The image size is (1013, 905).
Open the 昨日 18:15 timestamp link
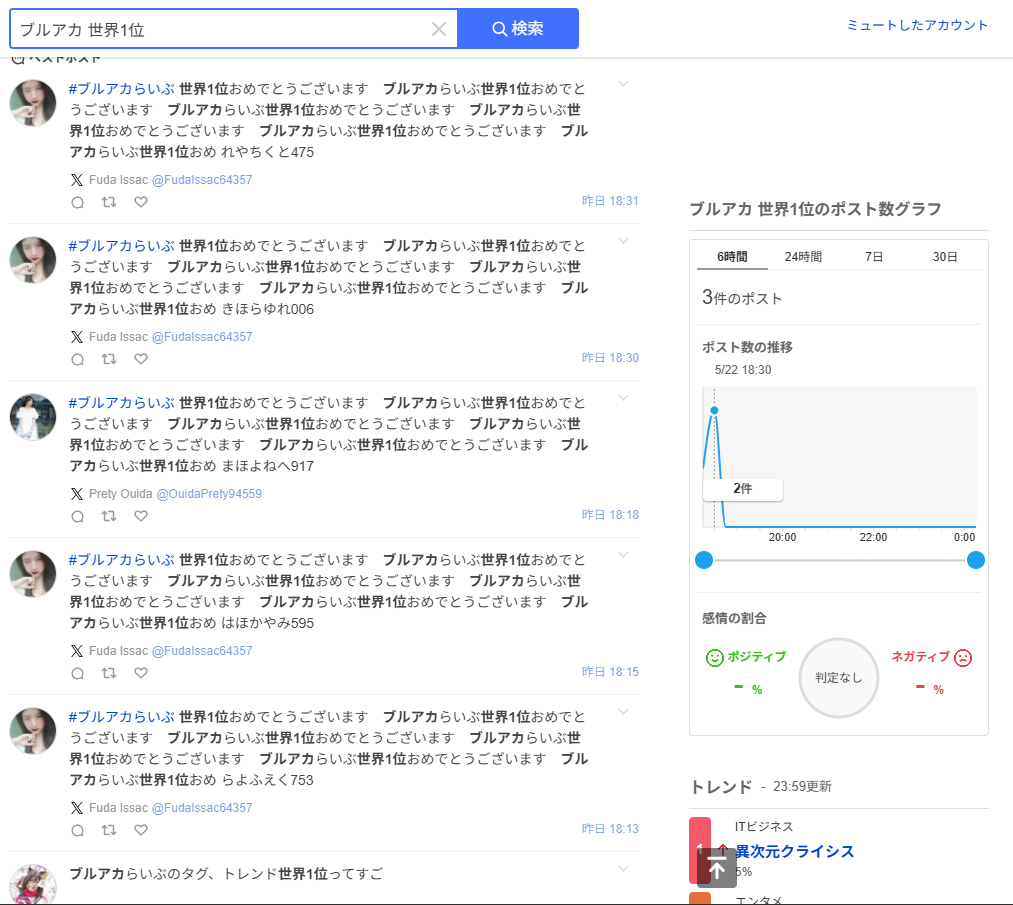[610, 672]
